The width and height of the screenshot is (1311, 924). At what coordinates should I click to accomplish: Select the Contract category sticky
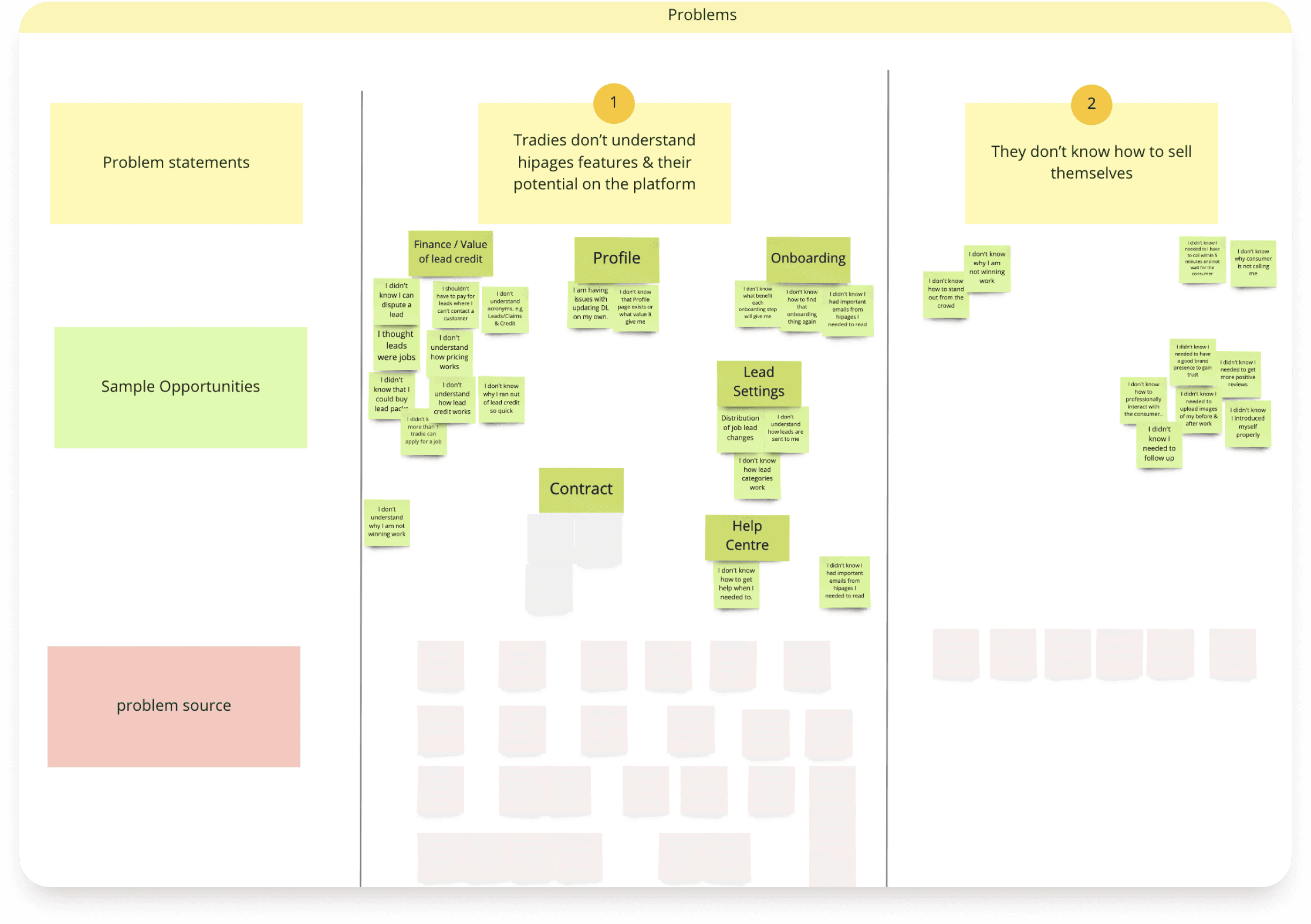coord(581,489)
